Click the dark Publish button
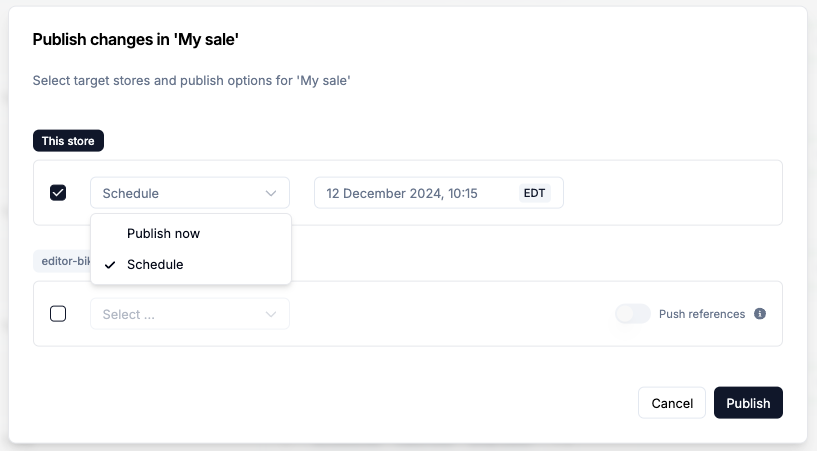 748,403
